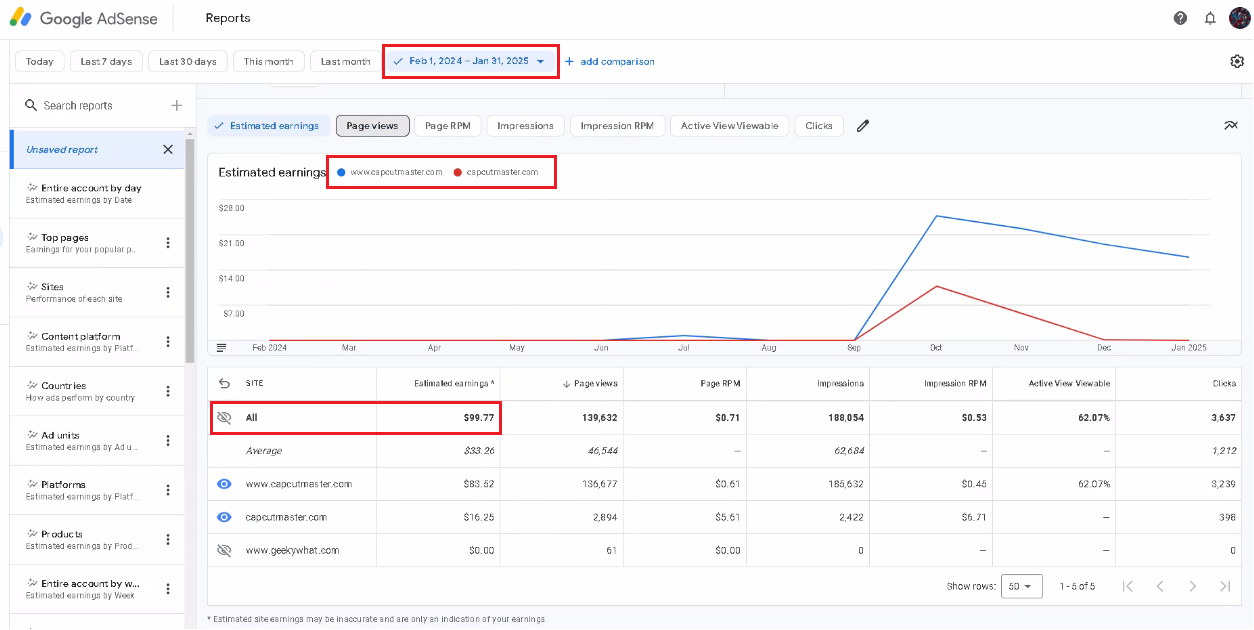Click the back arrow beside SITE header
This screenshot has width=1254, height=630.
click(x=224, y=383)
